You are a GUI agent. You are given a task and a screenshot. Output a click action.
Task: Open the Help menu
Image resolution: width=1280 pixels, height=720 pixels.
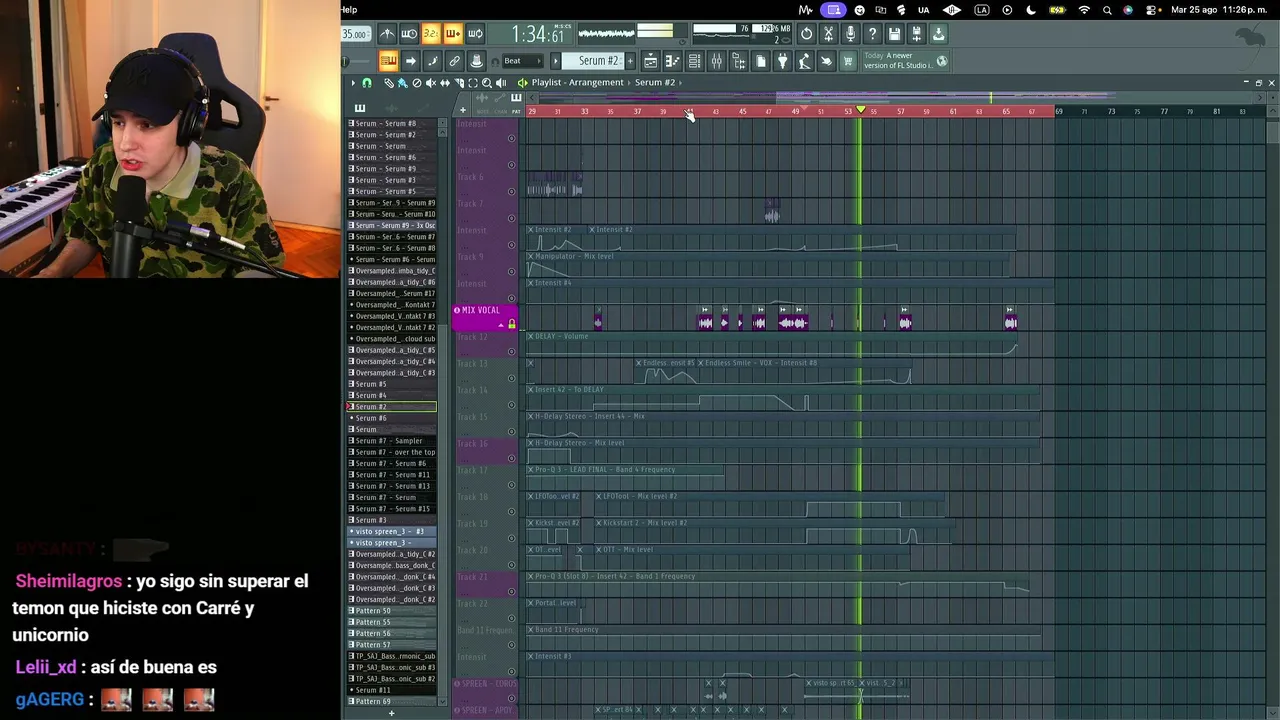click(349, 10)
